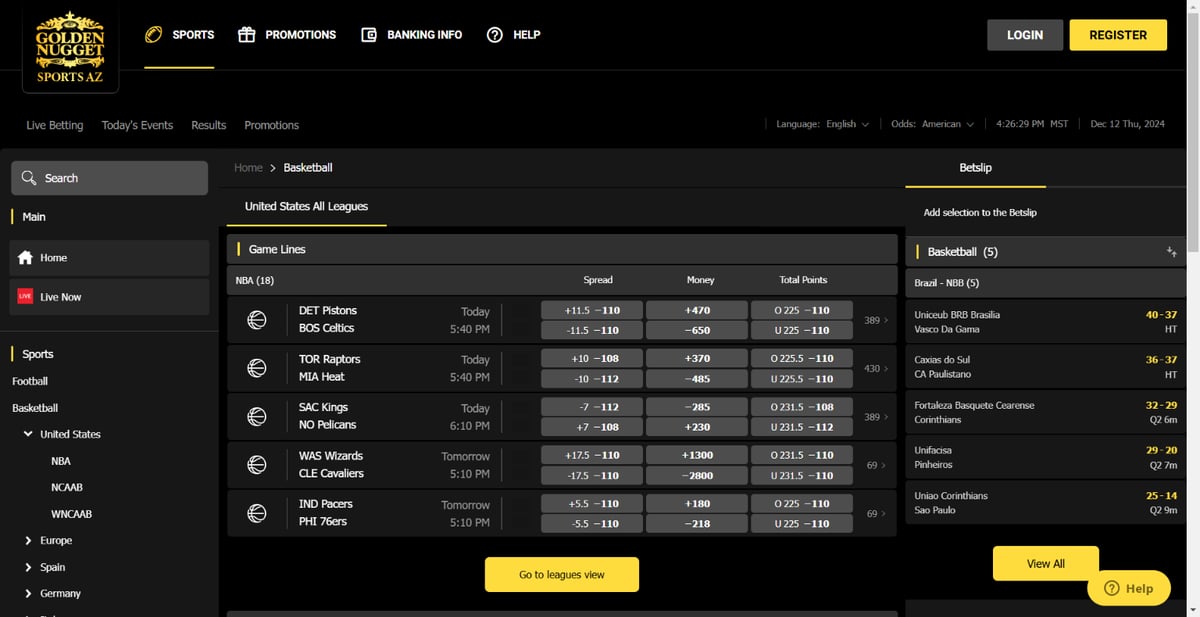1200x617 pixels.
Task: Pick CLE Cavaliers spread -17.5 -110
Action: pos(592,475)
